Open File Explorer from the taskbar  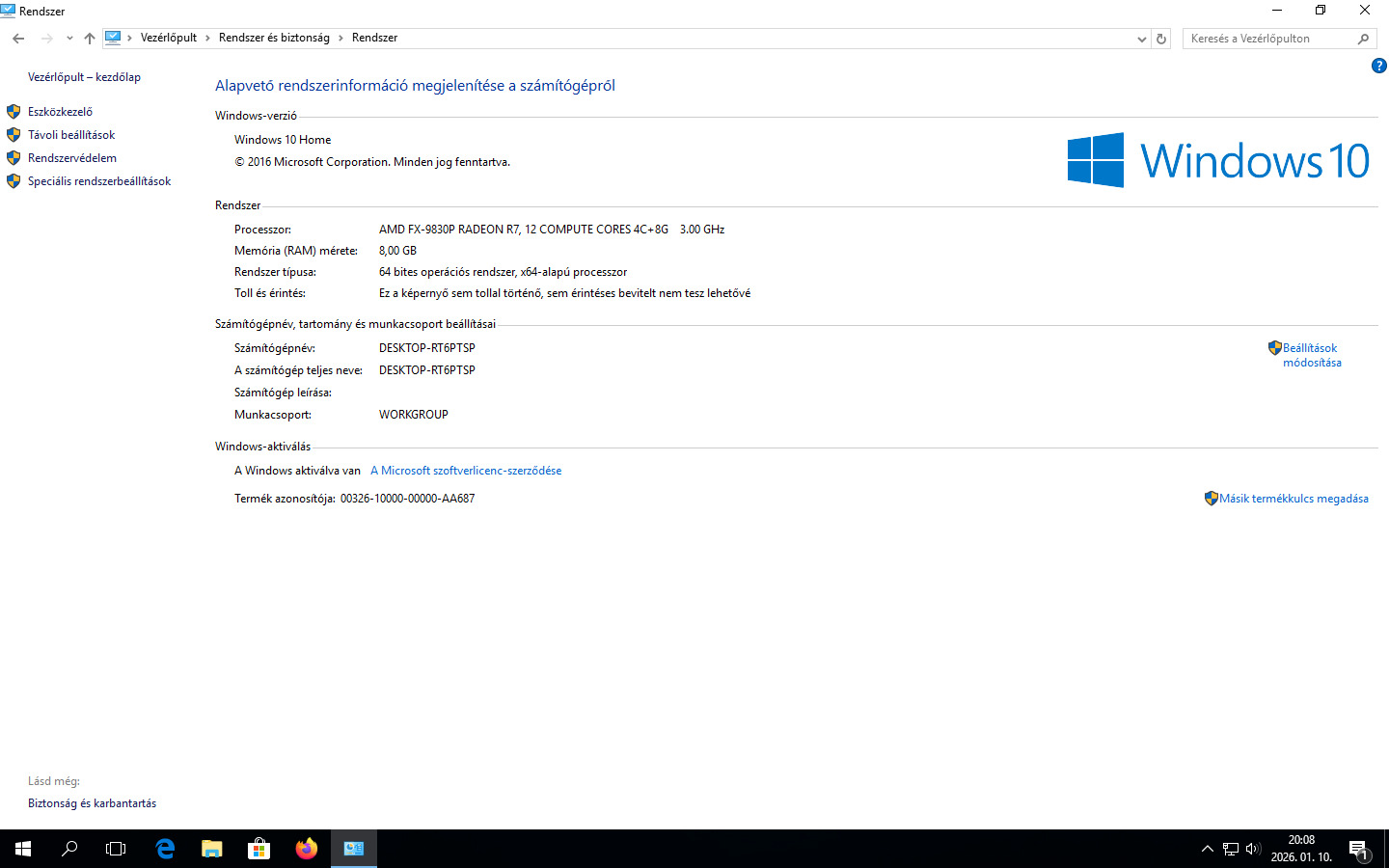coord(212,849)
